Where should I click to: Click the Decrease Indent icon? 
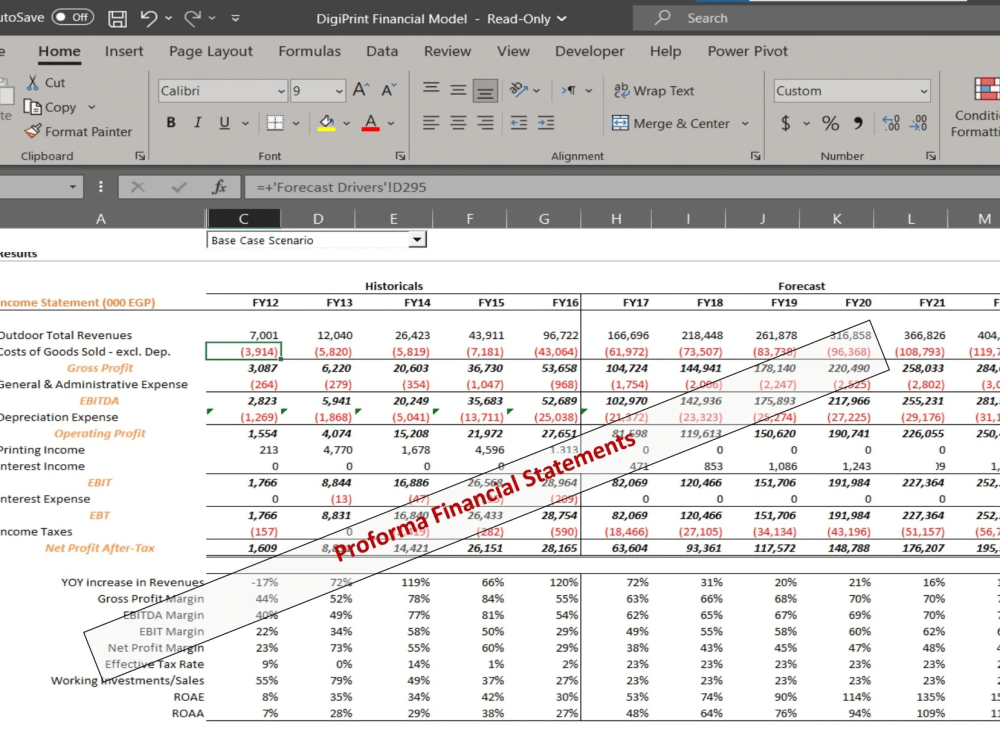coord(518,122)
